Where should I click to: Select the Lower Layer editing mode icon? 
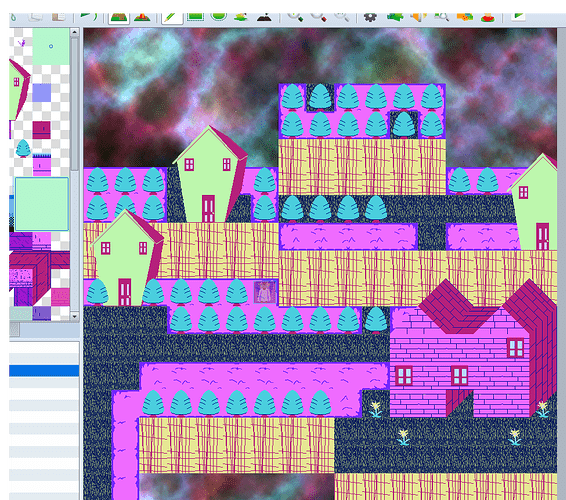point(119,17)
